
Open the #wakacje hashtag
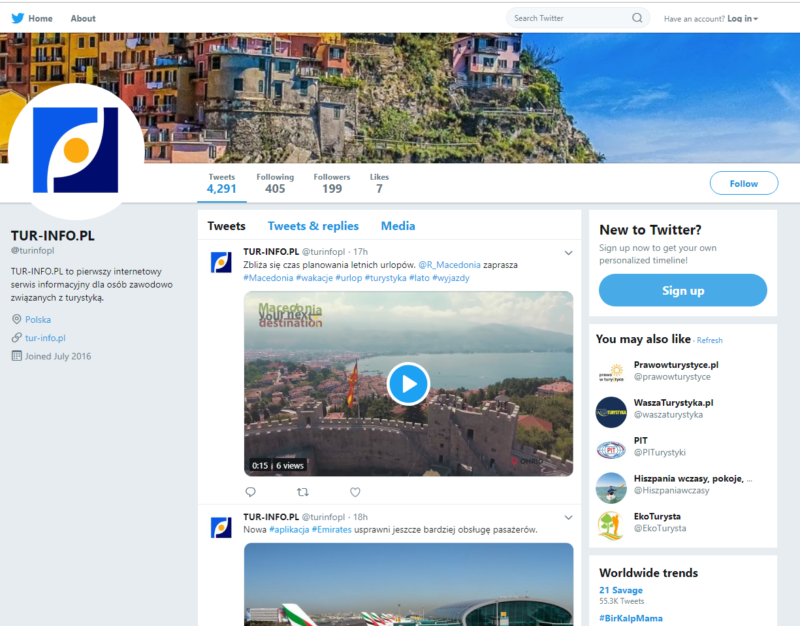click(x=314, y=278)
